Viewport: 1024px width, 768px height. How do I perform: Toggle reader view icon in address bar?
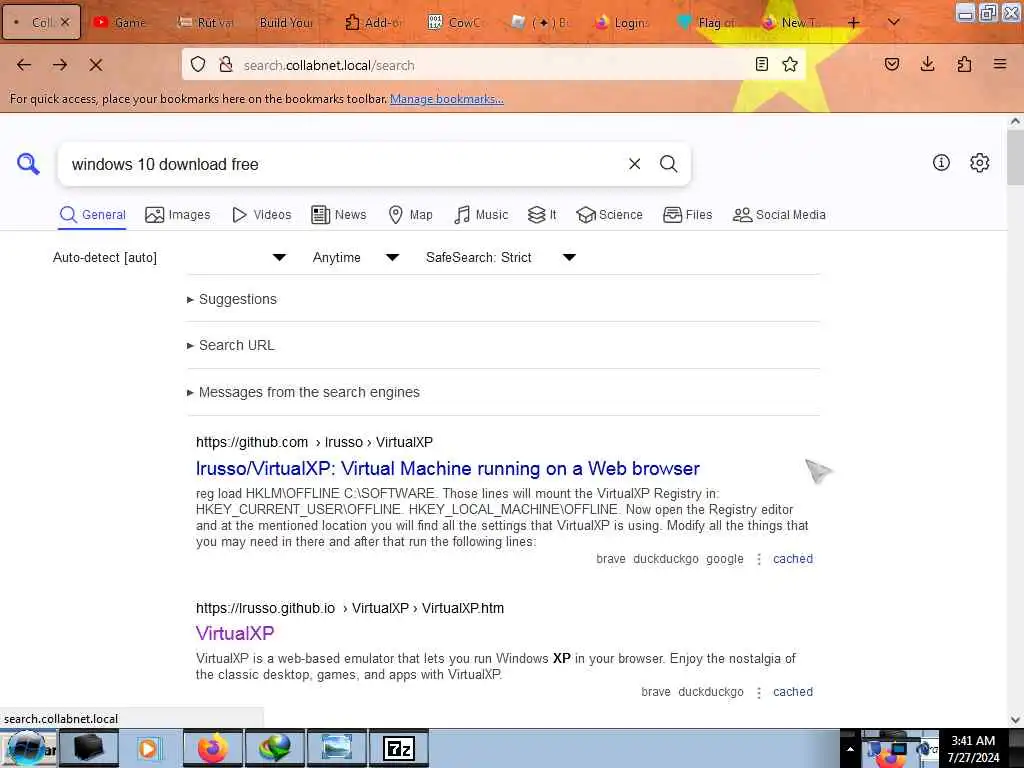point(761,64)
